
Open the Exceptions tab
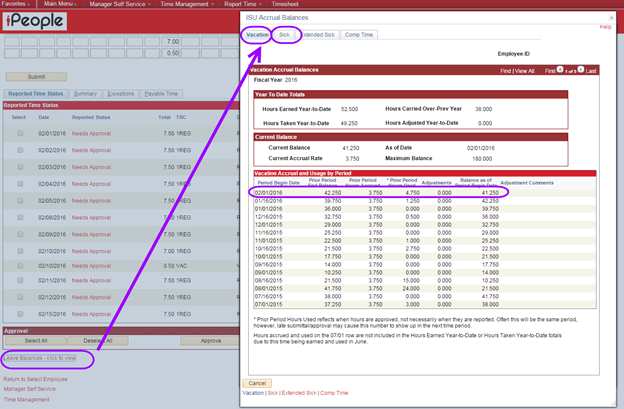point(121,94)
